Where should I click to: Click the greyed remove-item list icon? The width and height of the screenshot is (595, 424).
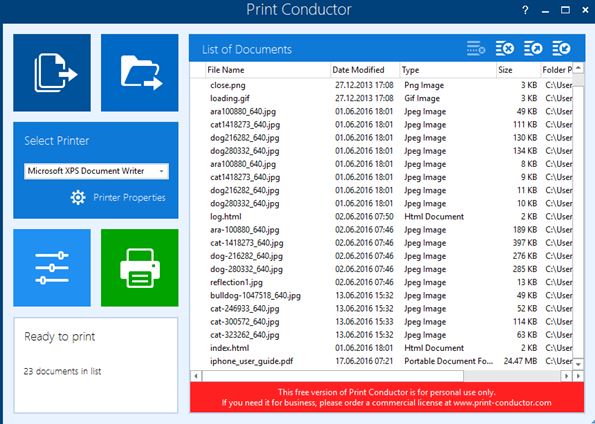pos(476,49)
